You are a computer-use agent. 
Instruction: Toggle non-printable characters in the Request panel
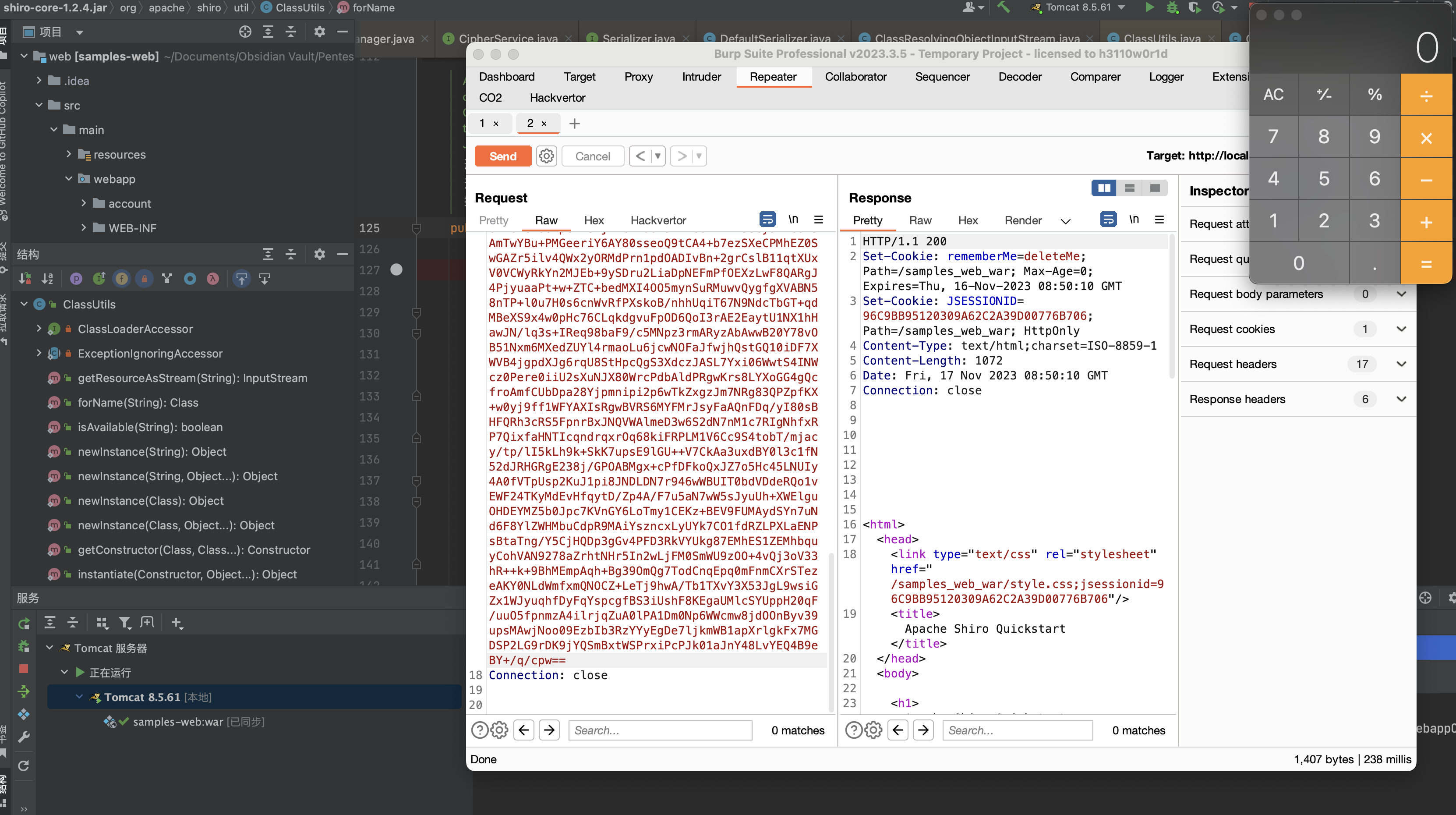pos(793,220)
